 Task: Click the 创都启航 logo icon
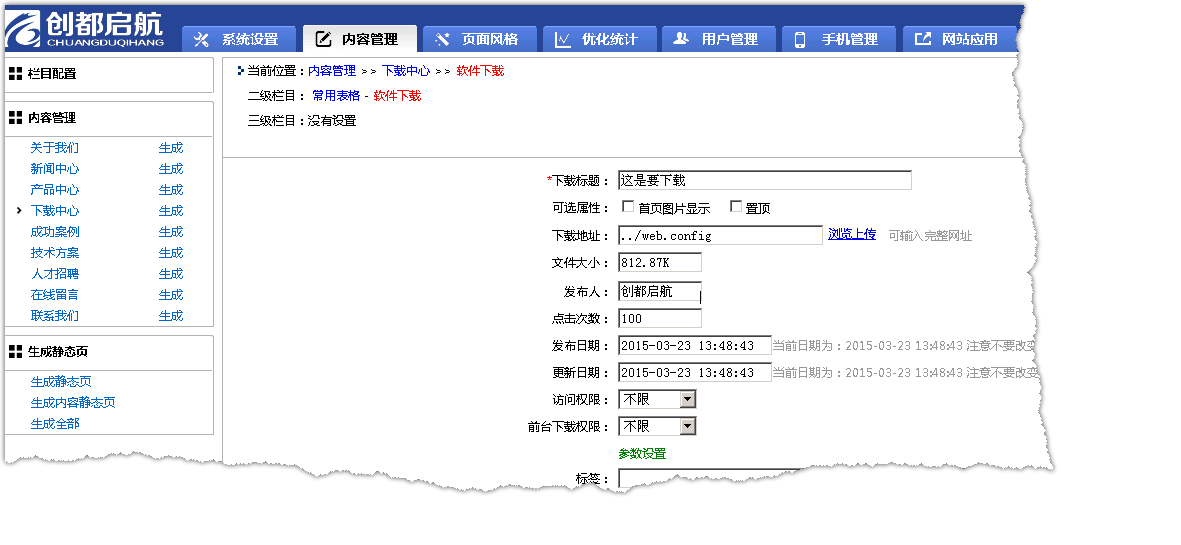[x=23, y=29]
